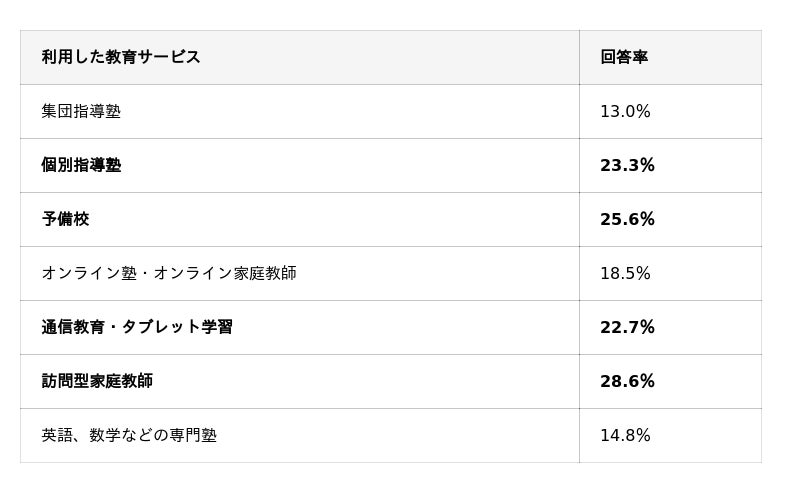Click the 22.7% value cell
Screen dimensions: 800x493
click(x=627, y=327)
